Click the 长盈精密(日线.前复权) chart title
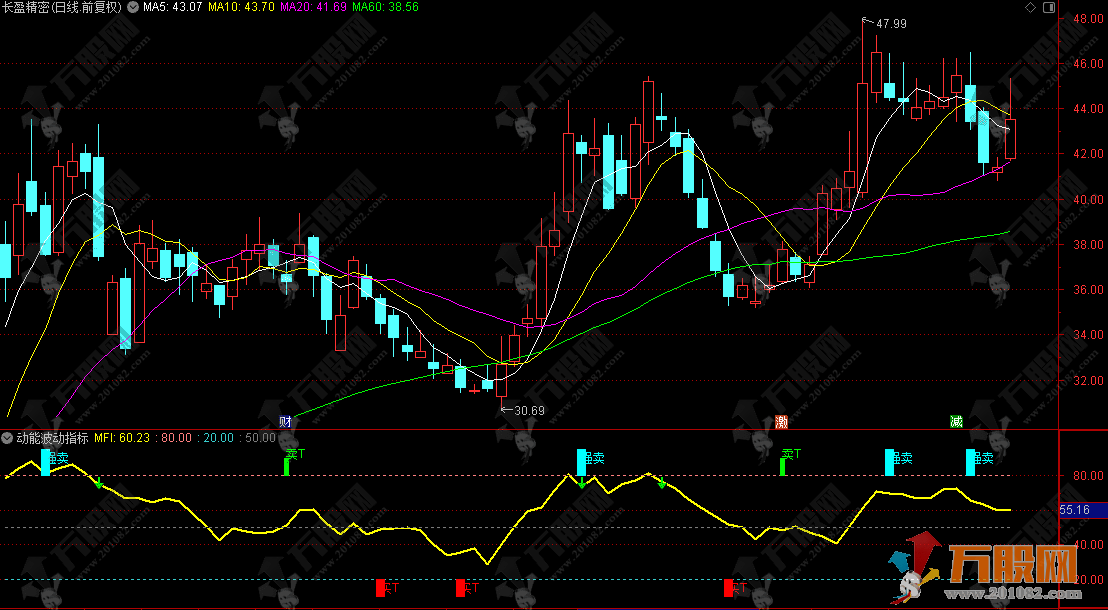 tap(63, 7)
